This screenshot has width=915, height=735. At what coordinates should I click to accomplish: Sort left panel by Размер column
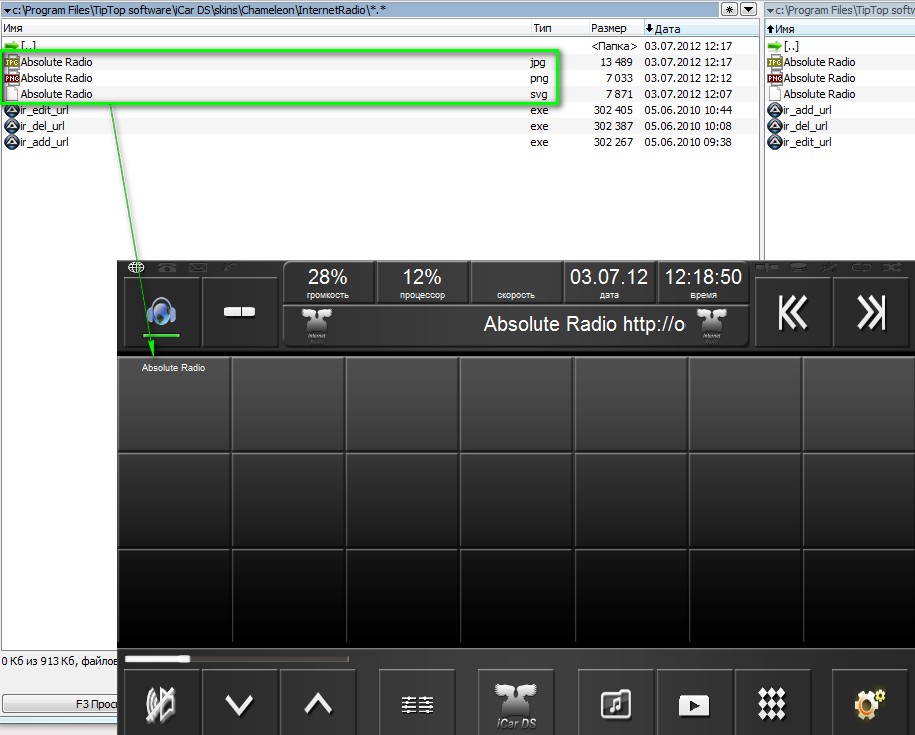[x=615, y=28]
